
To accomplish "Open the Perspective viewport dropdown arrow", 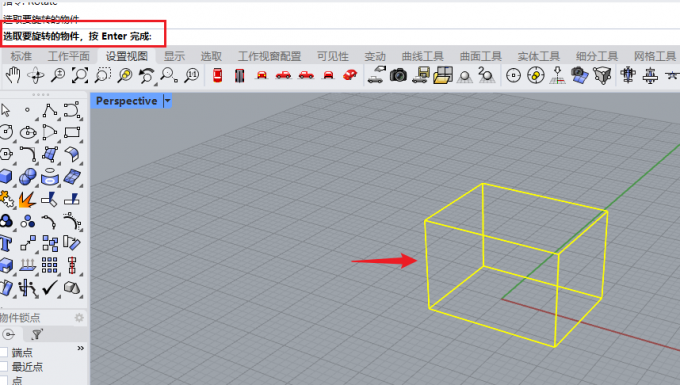I will pyautogui.click(x=167, y=101).
